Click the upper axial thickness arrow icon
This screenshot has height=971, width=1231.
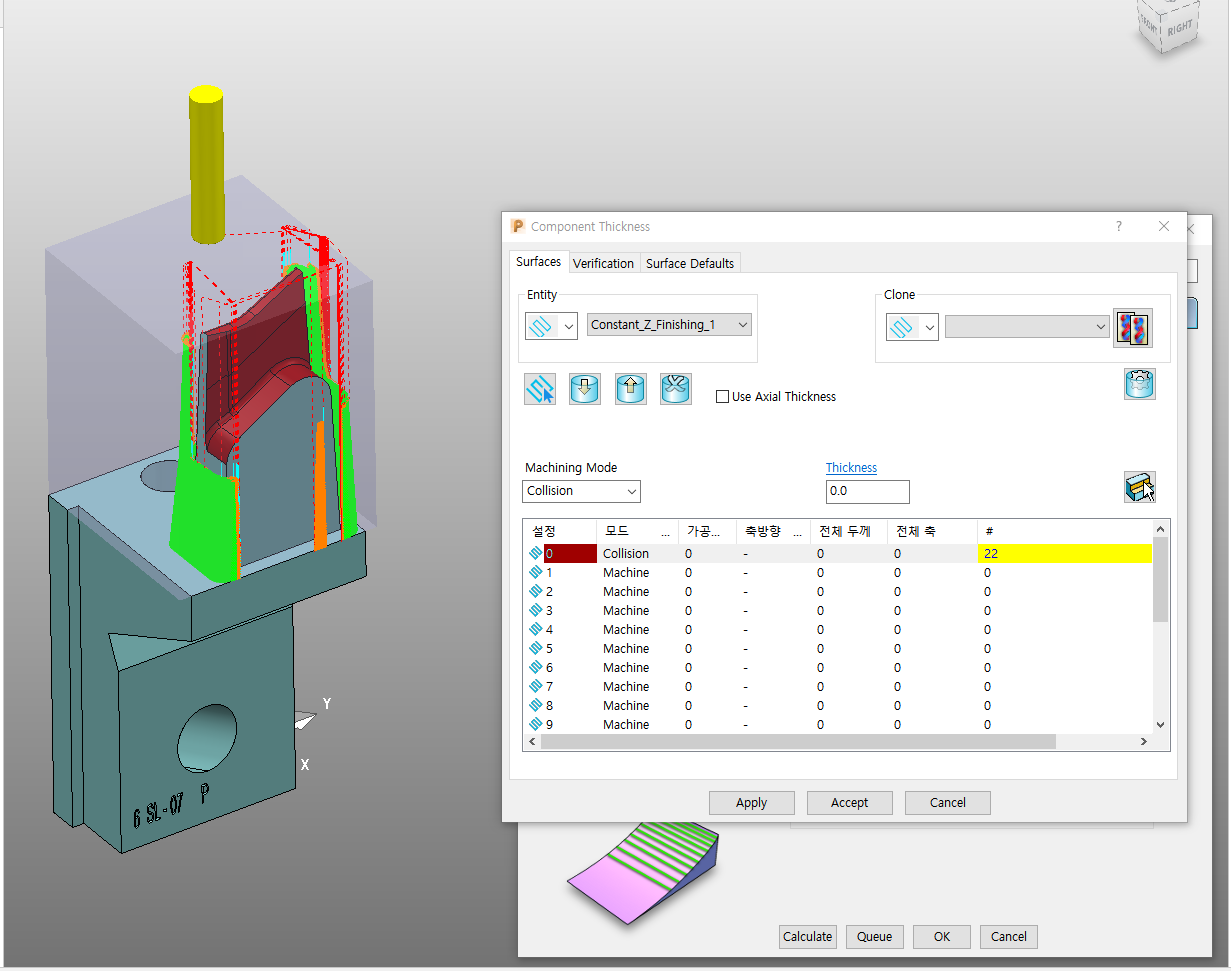pyautogui.click(x=630, y=388)
